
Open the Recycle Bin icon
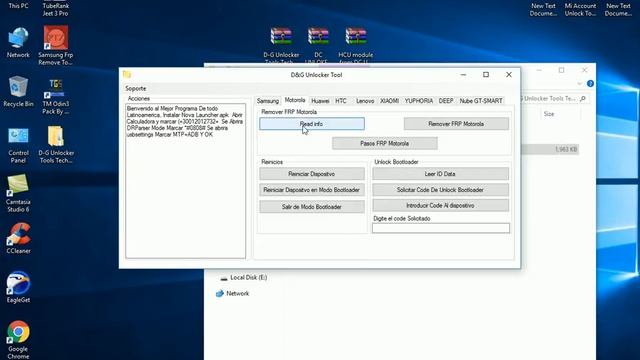[18, 91]
